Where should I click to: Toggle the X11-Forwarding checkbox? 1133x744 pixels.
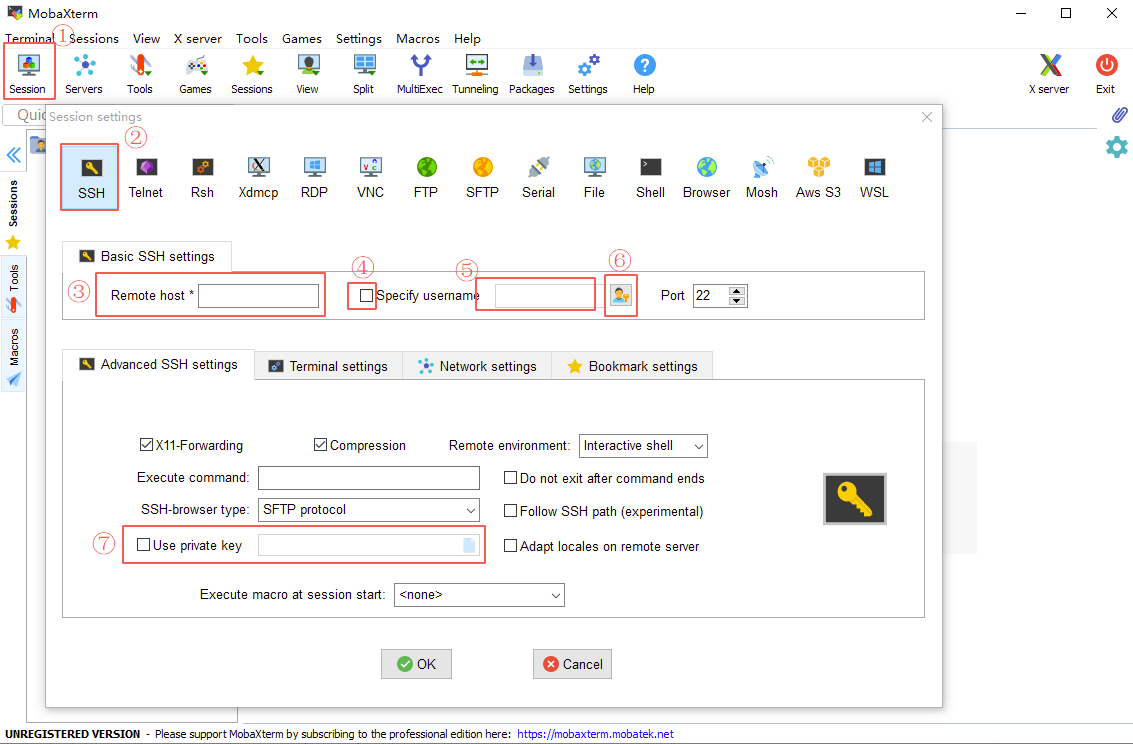click(146, 445)
